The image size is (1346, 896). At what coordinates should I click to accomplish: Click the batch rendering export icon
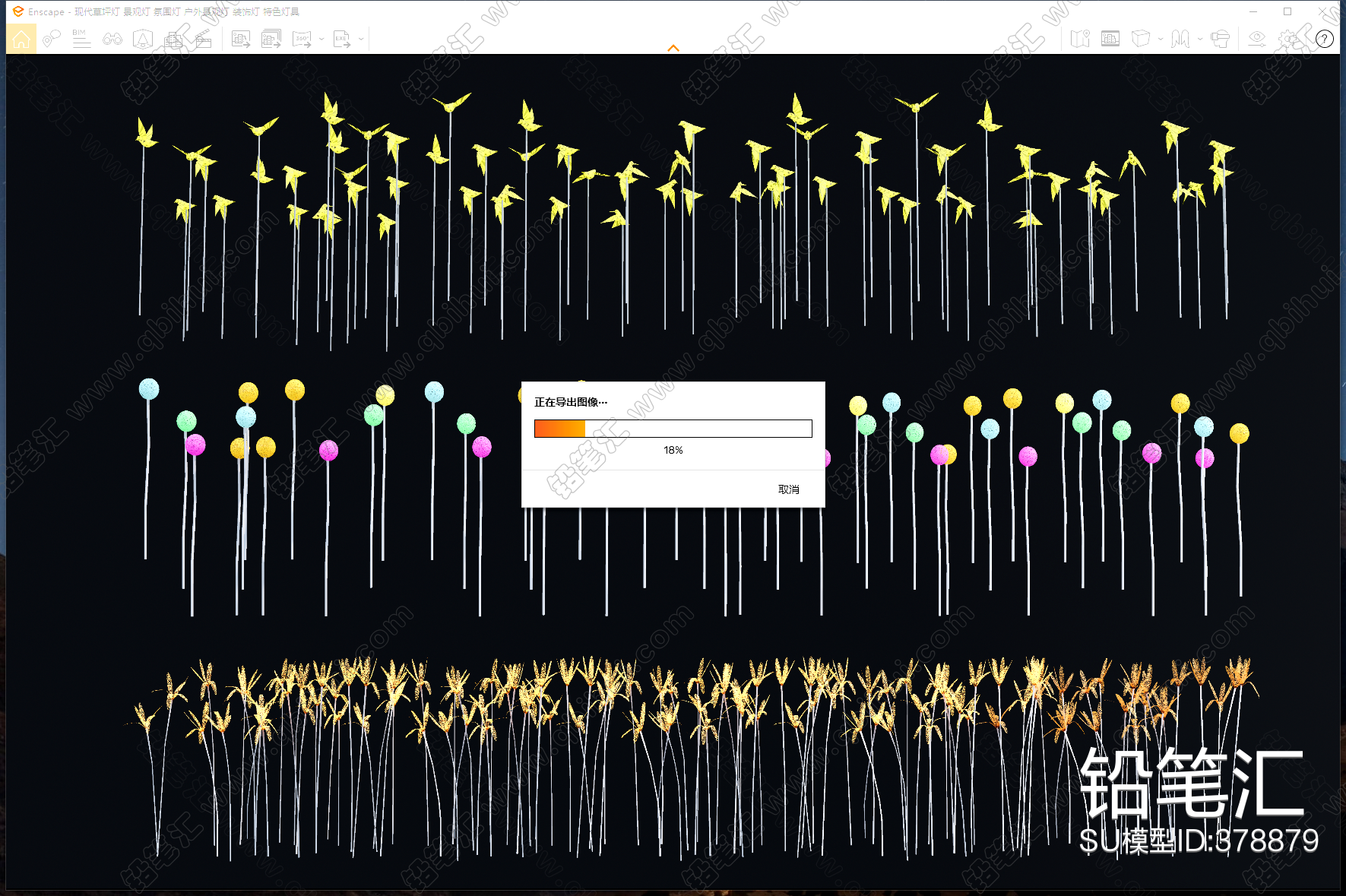(x=271, y=39)
